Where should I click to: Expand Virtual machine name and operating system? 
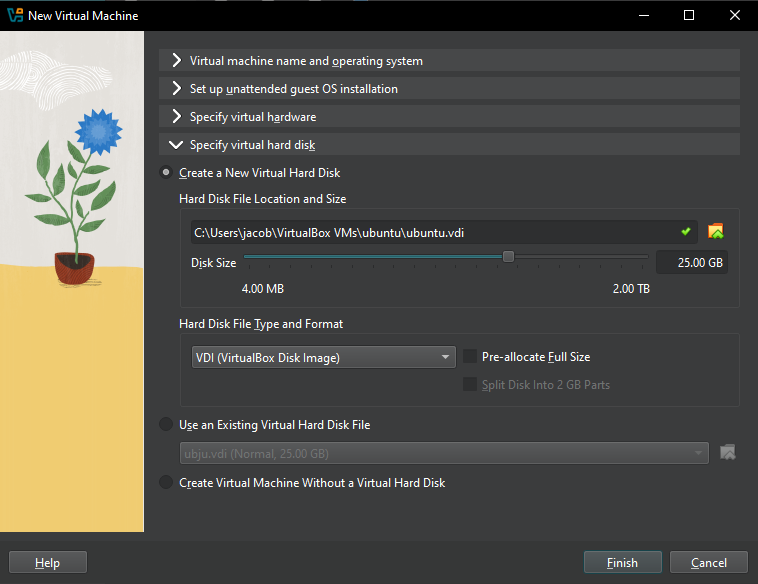[x=306, y=61]
